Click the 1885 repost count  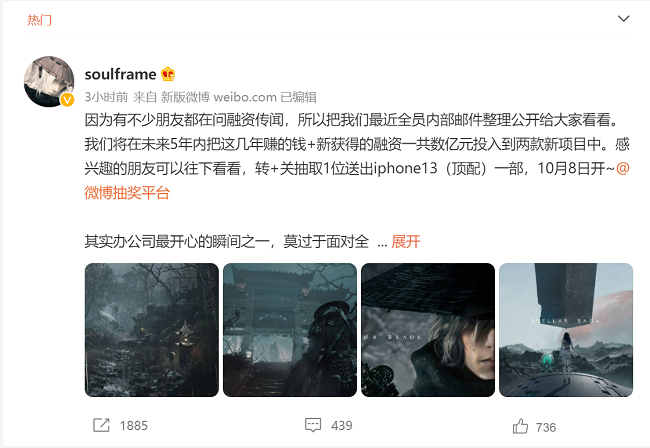pyautogui.click(x=133, y=426)
